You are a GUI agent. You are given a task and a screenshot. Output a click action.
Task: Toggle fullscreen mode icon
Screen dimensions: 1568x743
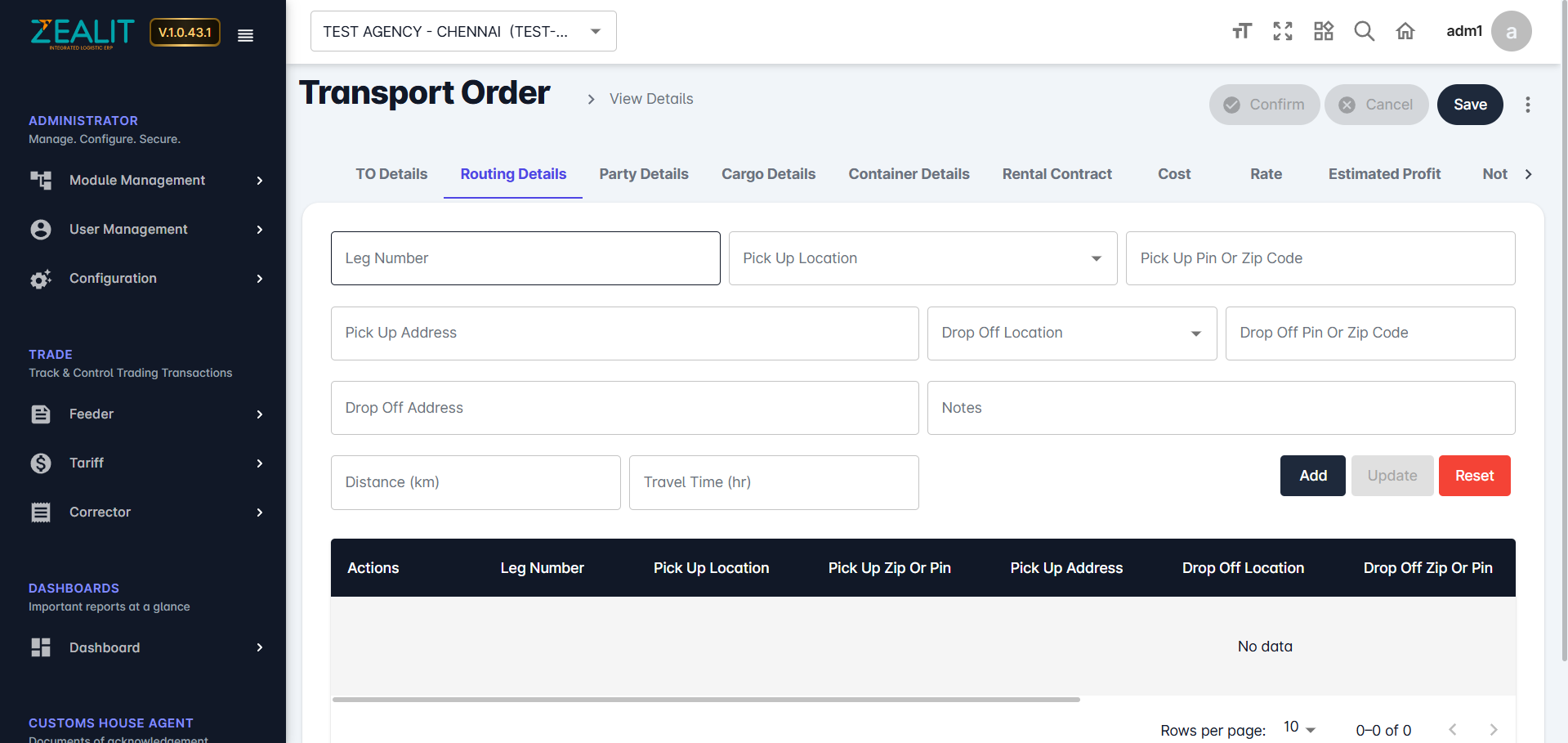pos(1282,31)
